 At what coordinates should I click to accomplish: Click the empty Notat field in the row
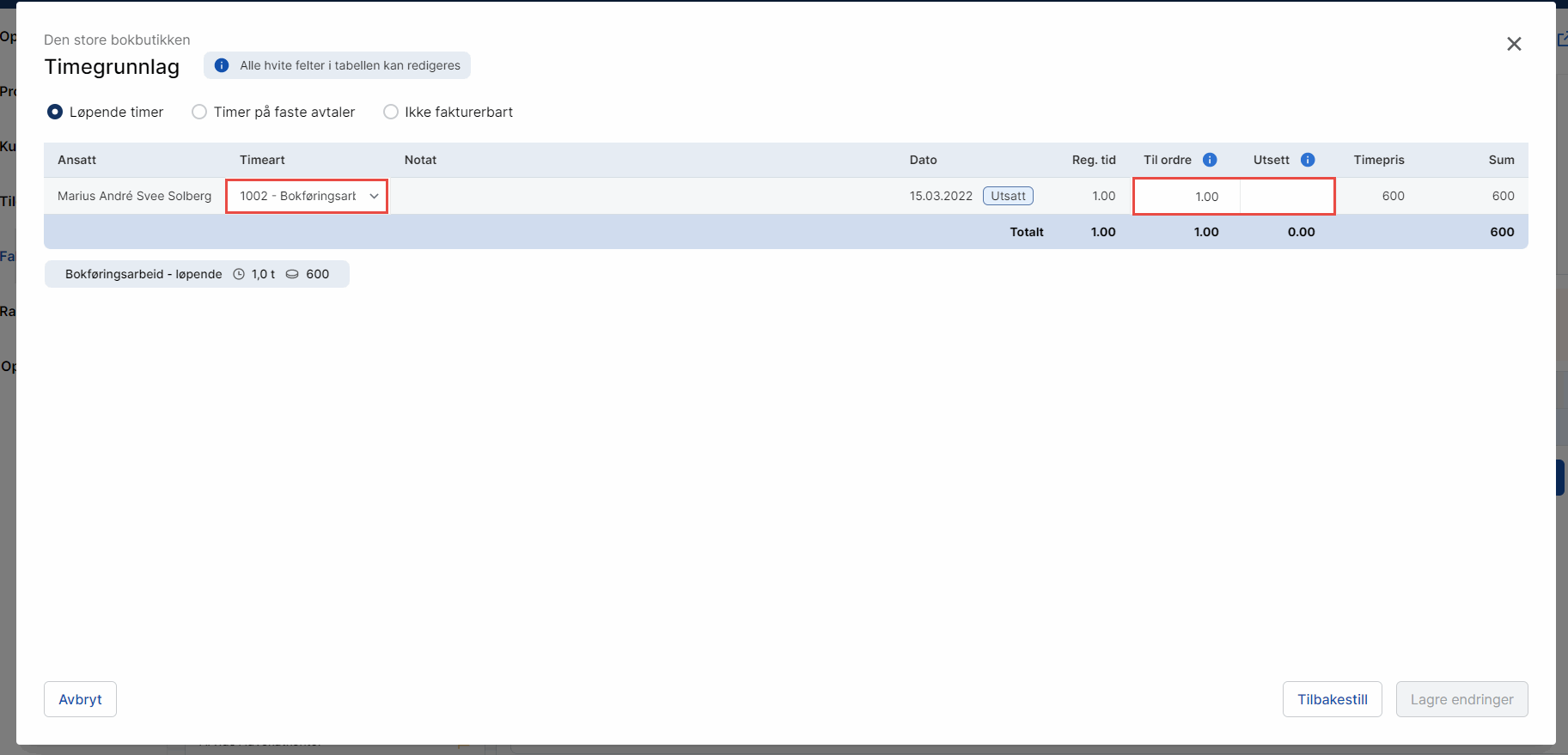(x=642, y=196)
